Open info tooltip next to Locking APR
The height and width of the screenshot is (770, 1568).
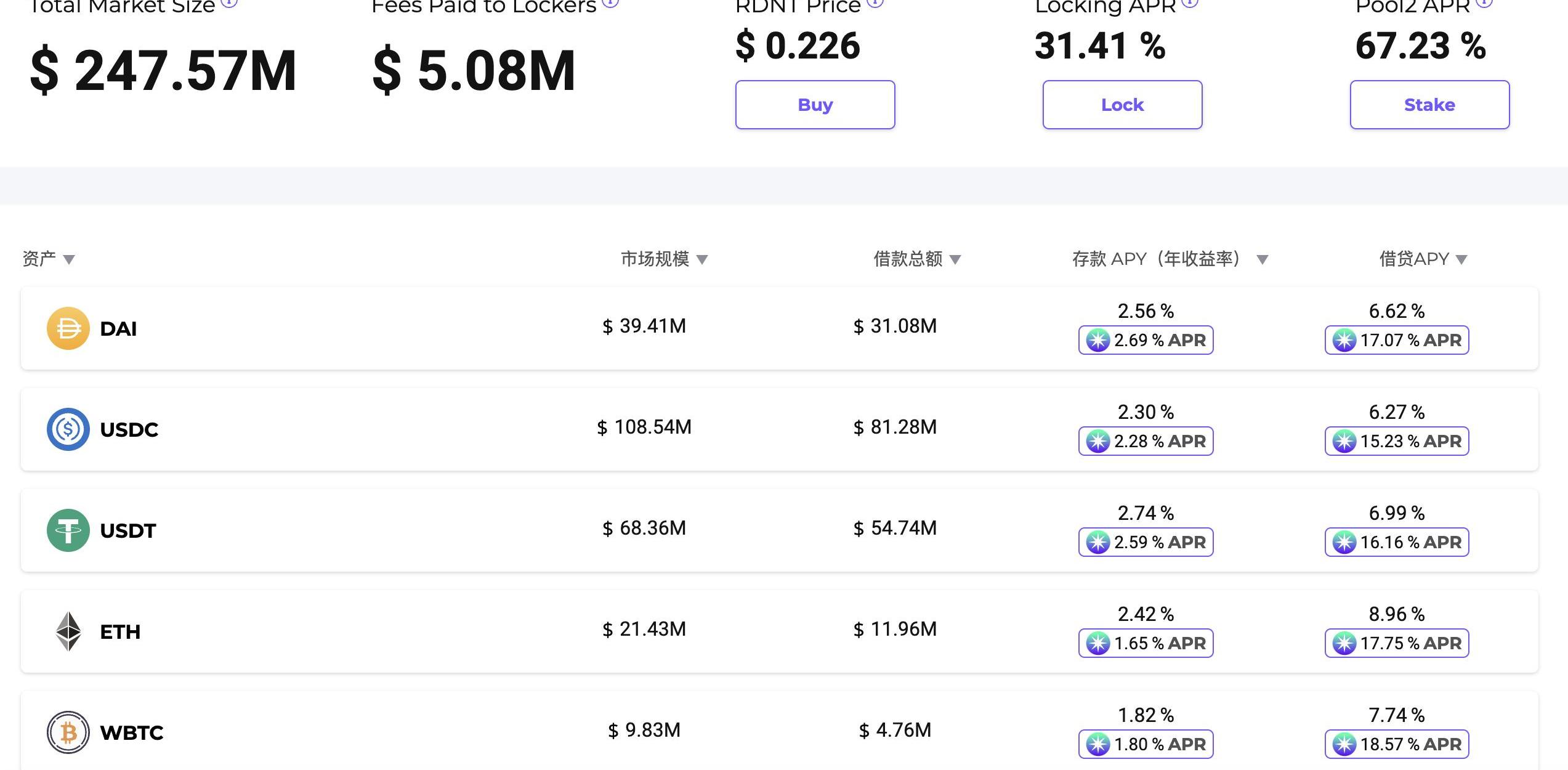pyautogui.click(x=1190, y=2)
